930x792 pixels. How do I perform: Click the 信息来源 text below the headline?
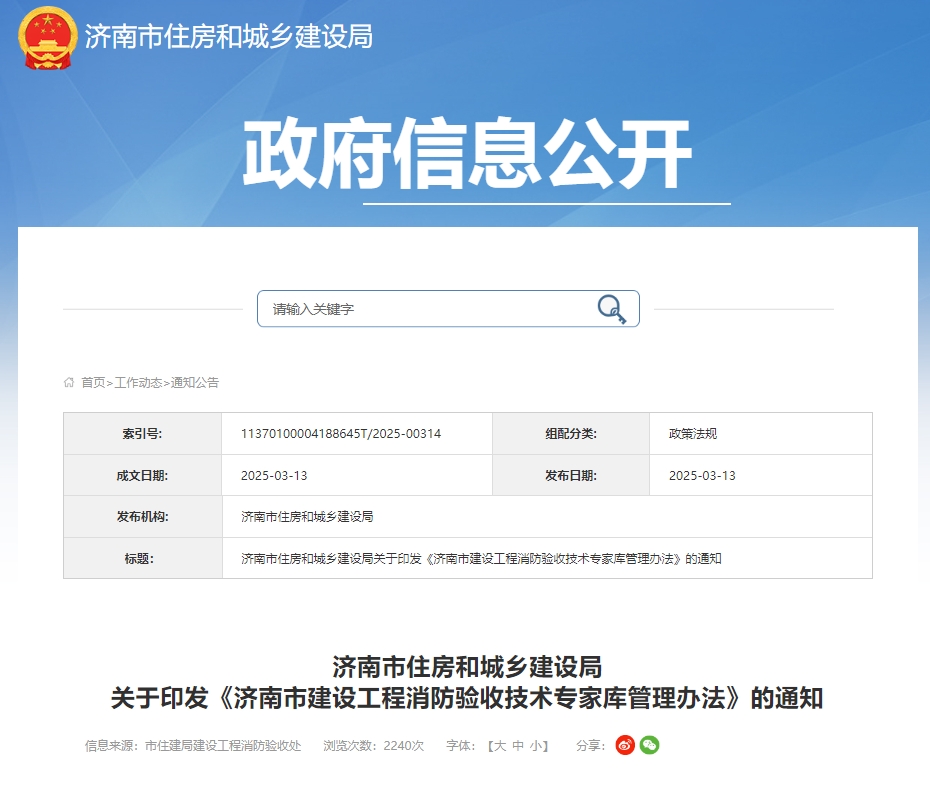[x=193, y=746]
